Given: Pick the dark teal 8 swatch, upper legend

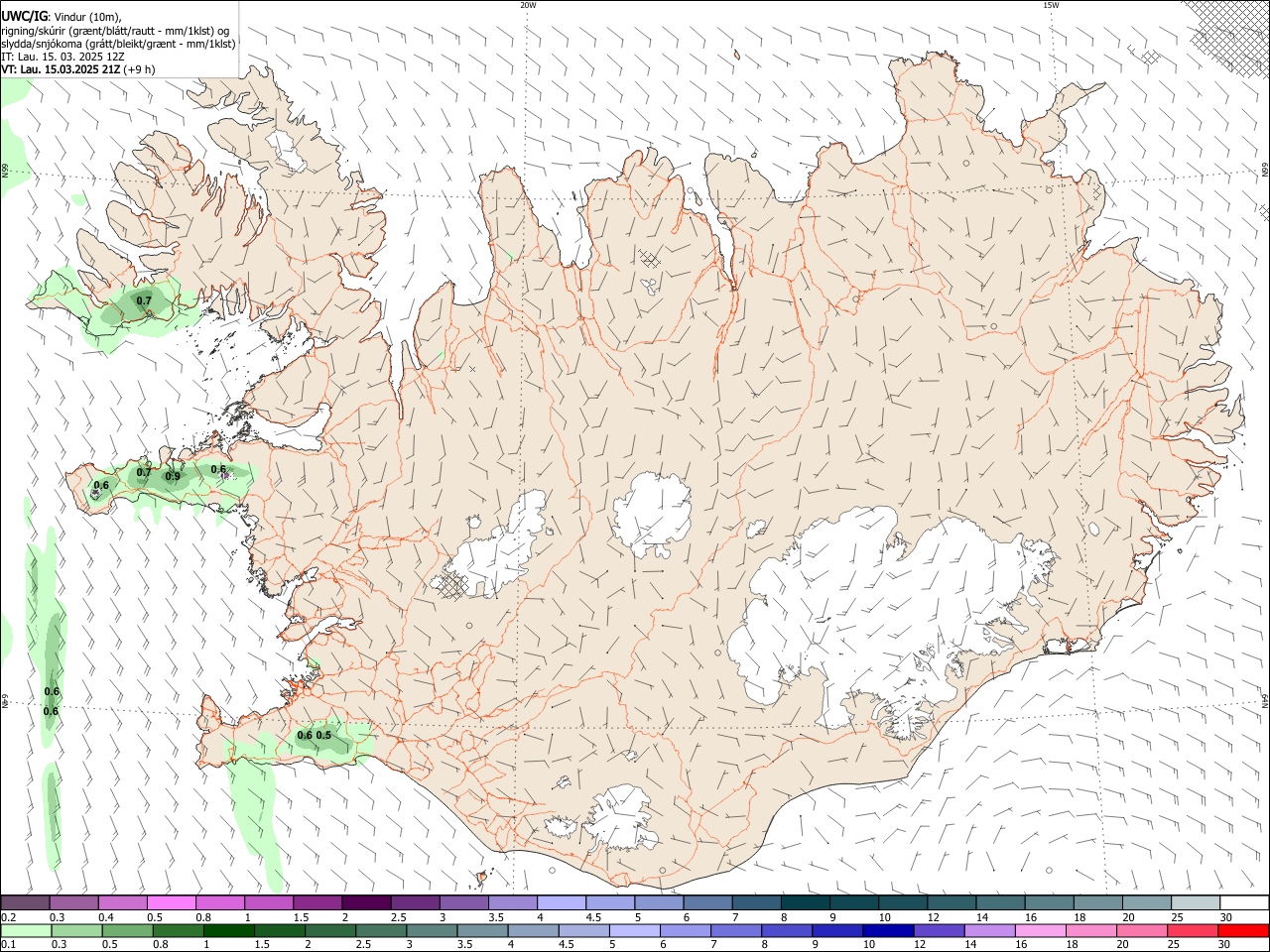Looking at the screenshot, I should (806, 902).
